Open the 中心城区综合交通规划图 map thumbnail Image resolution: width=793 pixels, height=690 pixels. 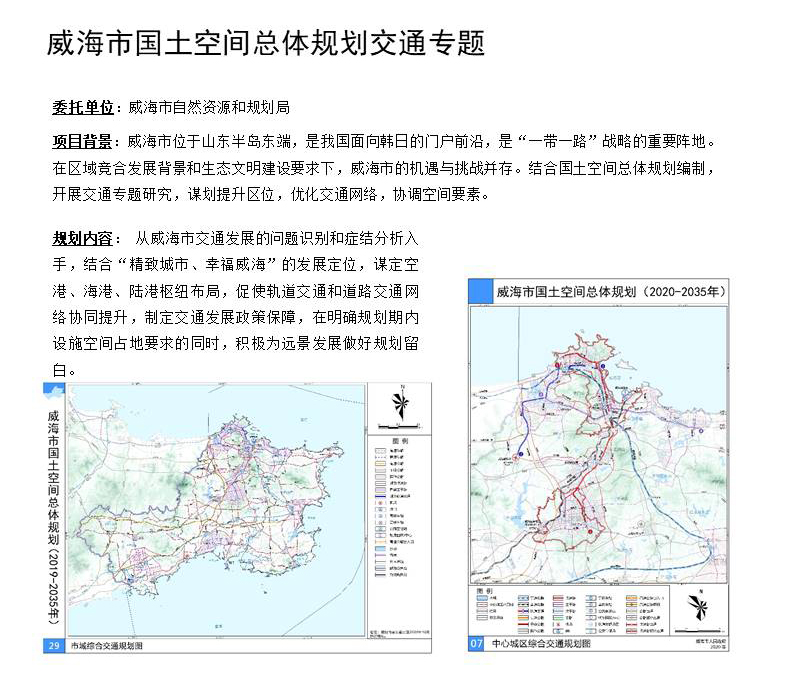598,464
